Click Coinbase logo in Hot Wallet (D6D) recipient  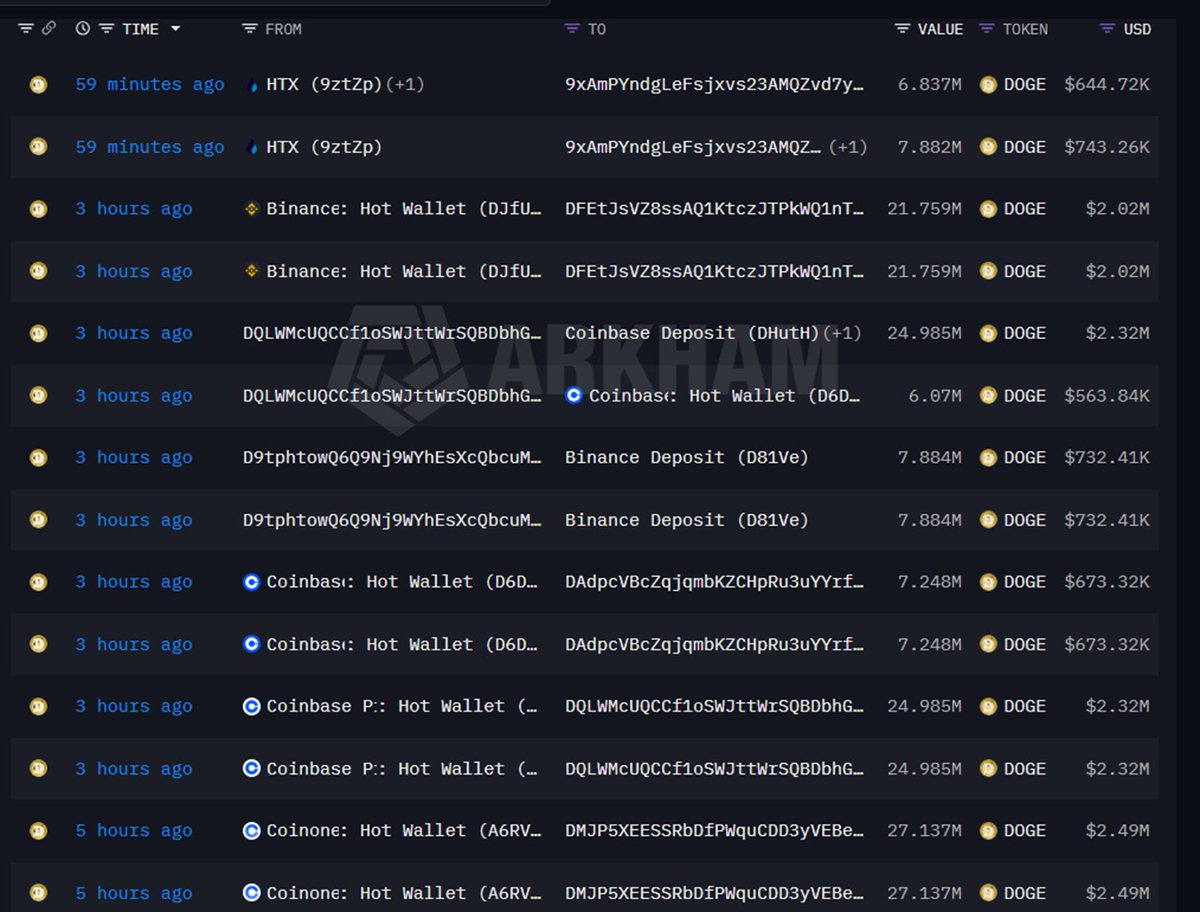tap(574, 396)
